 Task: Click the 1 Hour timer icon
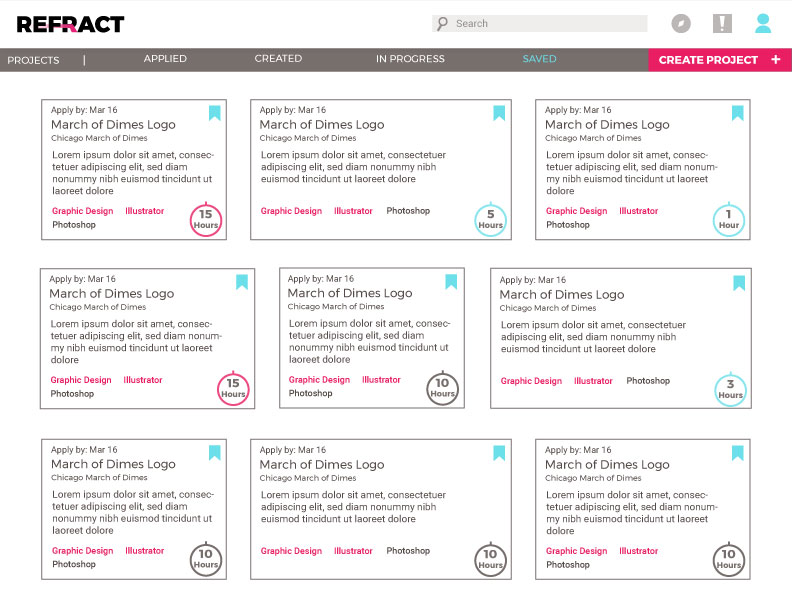click(729, 220)
